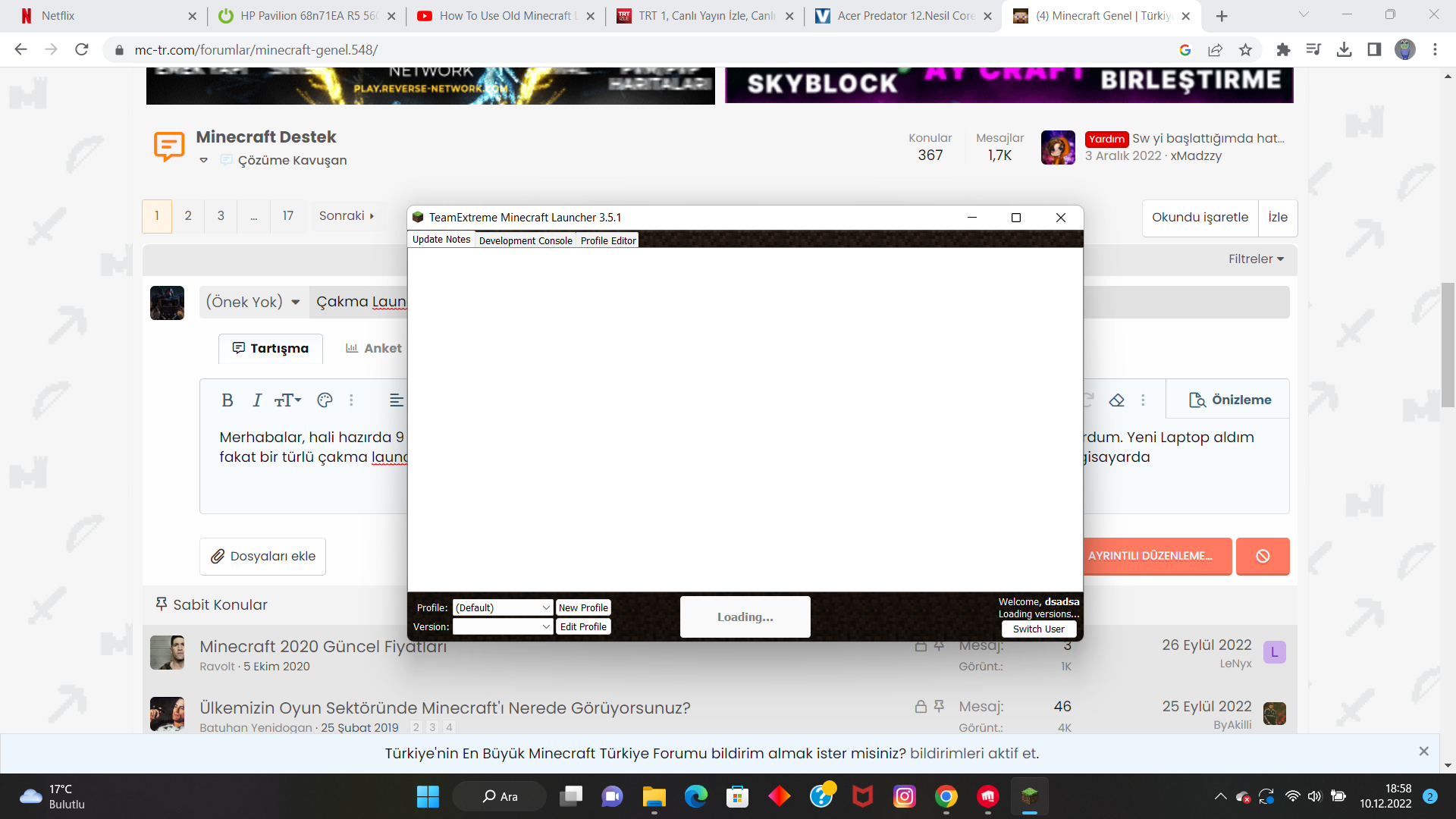
Task: Open Microsoft Edge from the taskbar
Action: point(695,796)
